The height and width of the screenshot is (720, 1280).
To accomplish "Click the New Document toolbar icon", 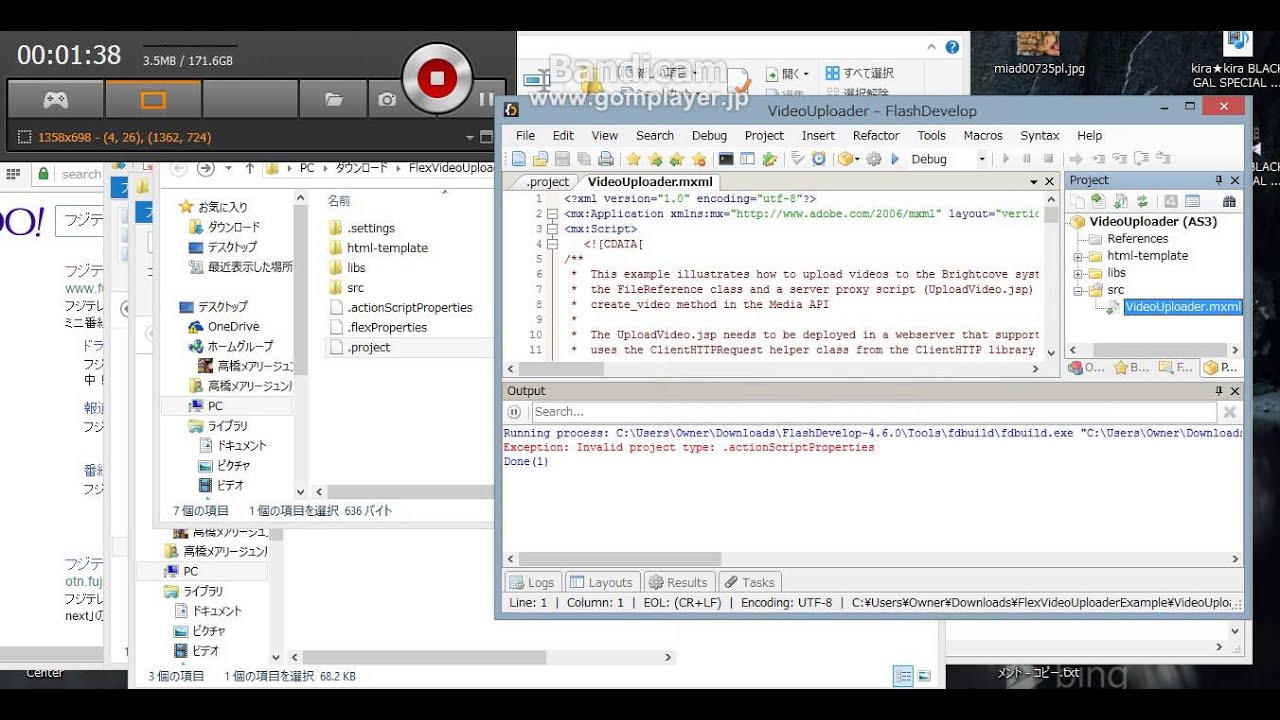I will pos(518,159).
